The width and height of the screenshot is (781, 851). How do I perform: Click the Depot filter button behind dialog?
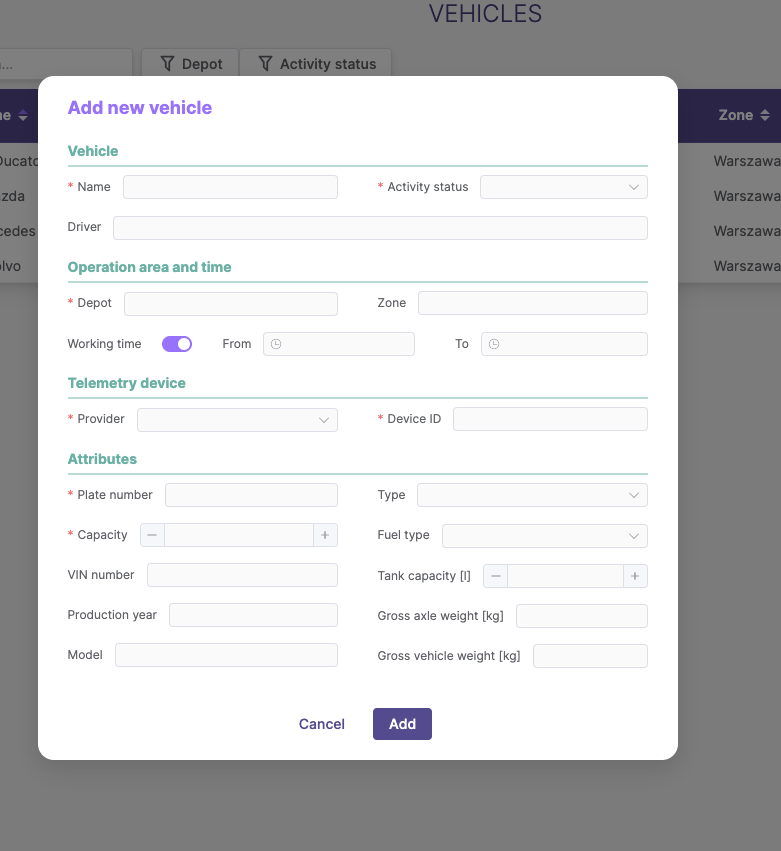[x=190, y=63]
